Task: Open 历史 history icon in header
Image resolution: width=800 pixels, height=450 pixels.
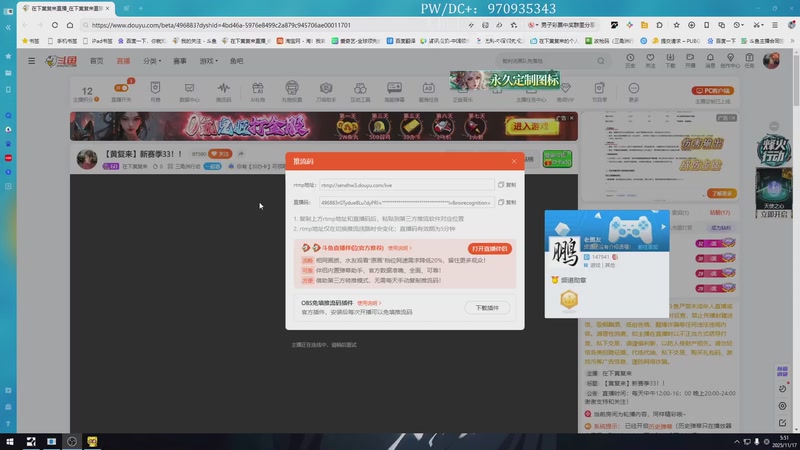Action: 630,60
